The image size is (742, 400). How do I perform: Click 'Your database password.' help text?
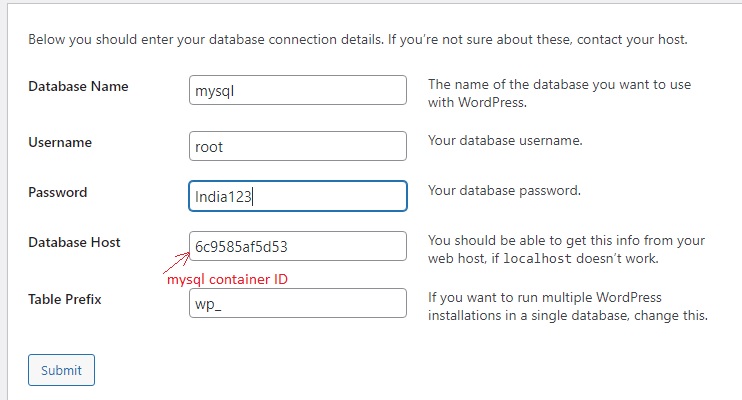click(504, 190)
